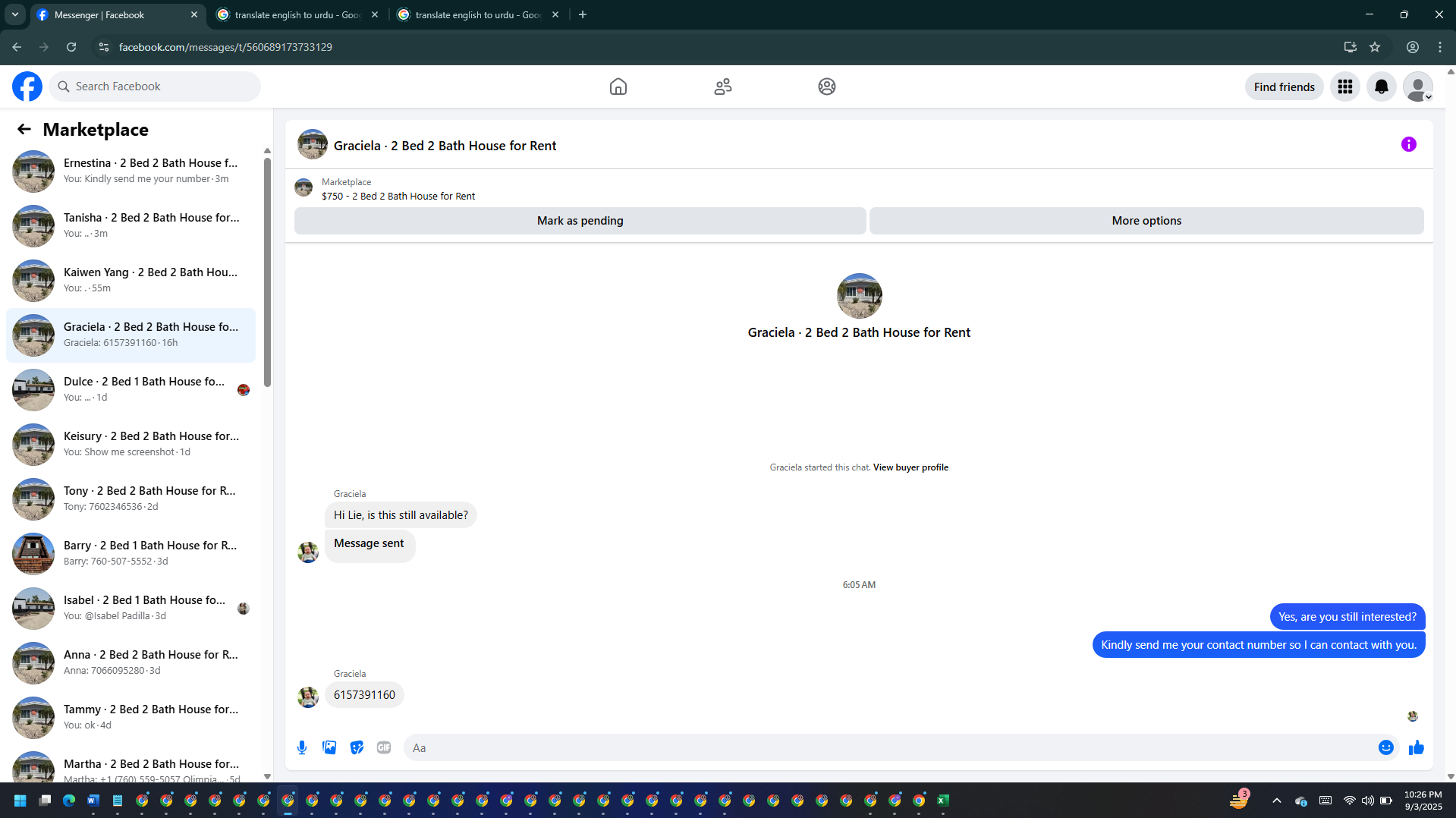Switch to the Messenger | Facebook tab

[x=118, y=14]
